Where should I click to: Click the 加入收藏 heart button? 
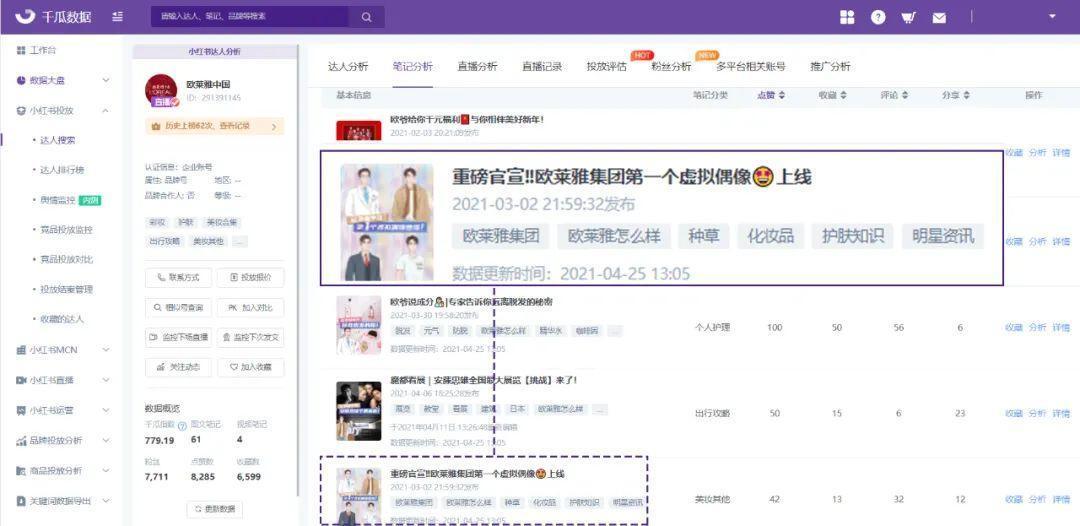point(250,368)
